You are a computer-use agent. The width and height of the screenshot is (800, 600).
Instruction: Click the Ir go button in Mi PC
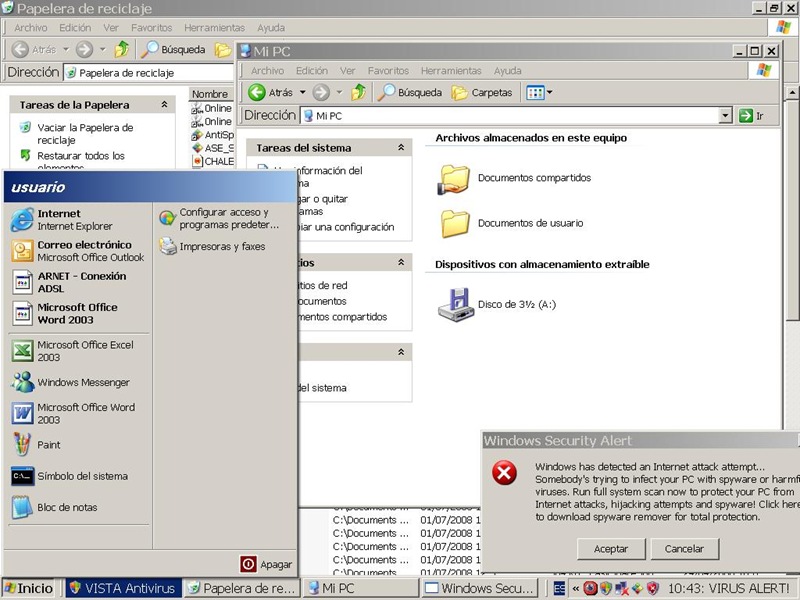pos(752,116)
